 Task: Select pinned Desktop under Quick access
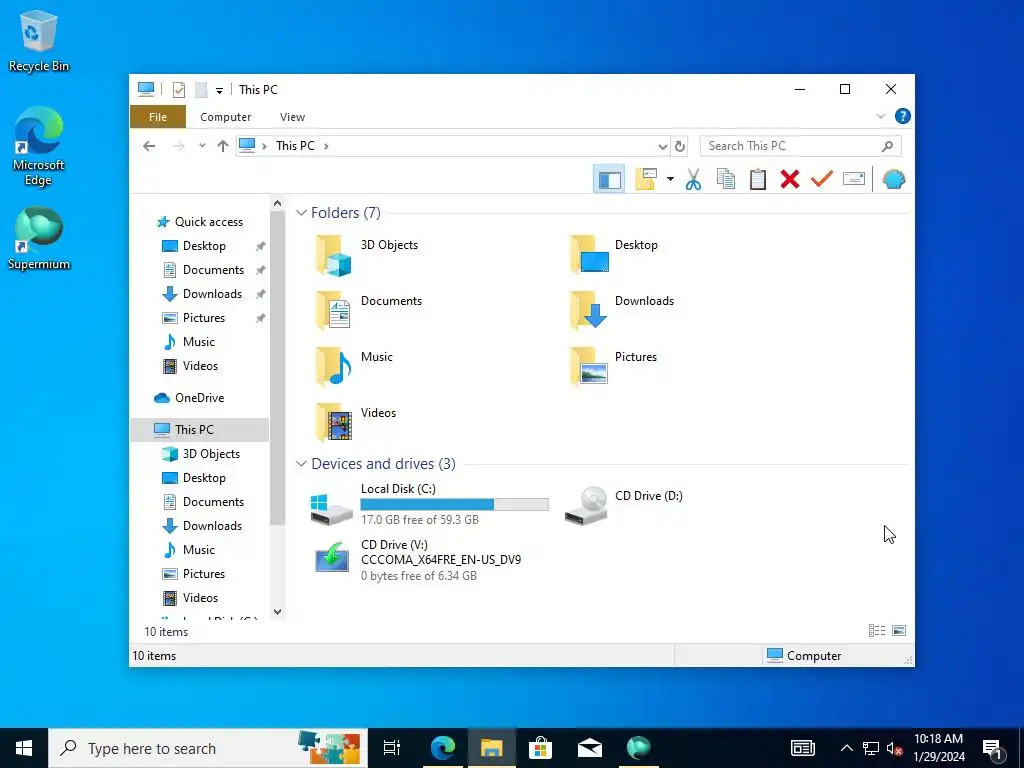click(194, 246)
